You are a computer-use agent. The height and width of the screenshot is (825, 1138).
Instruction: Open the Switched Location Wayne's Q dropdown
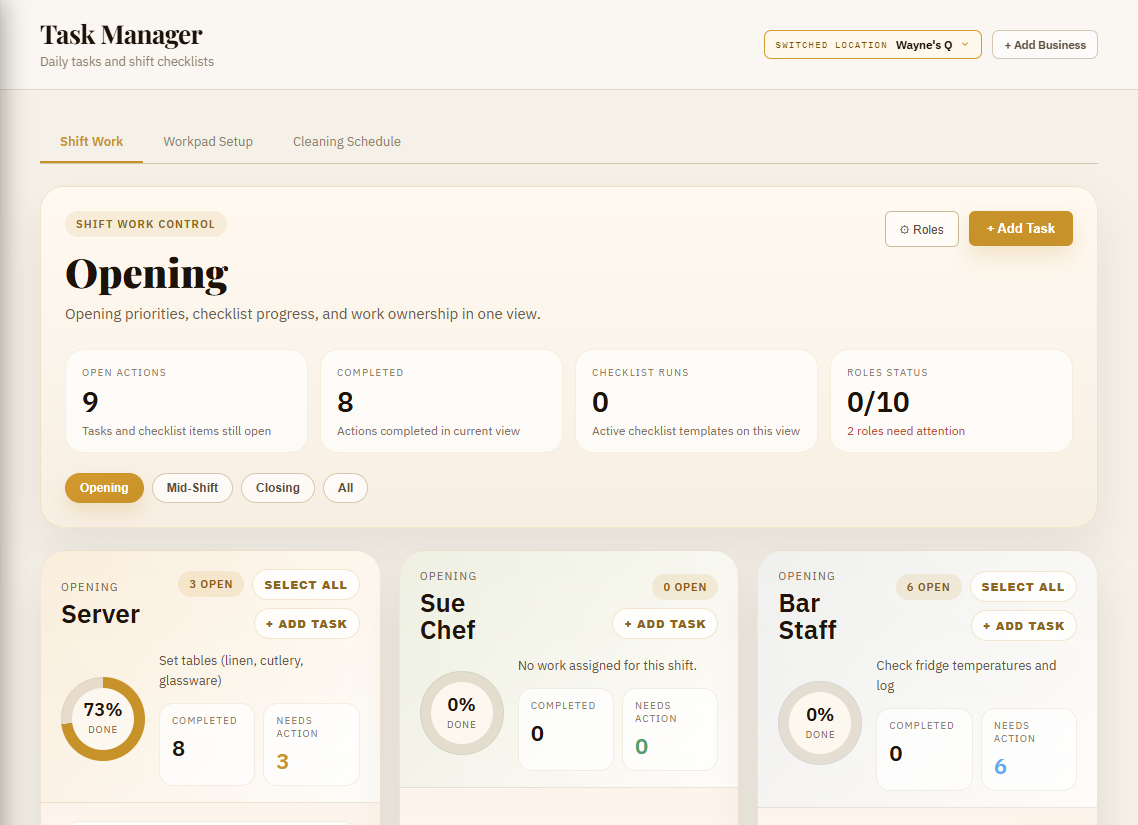click(872, 44)
